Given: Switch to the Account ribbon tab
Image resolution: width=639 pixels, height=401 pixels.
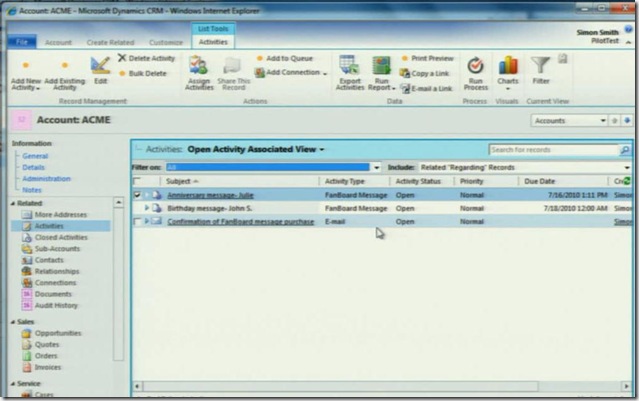Looking at the screenshot, I should (x=58, y=42).
